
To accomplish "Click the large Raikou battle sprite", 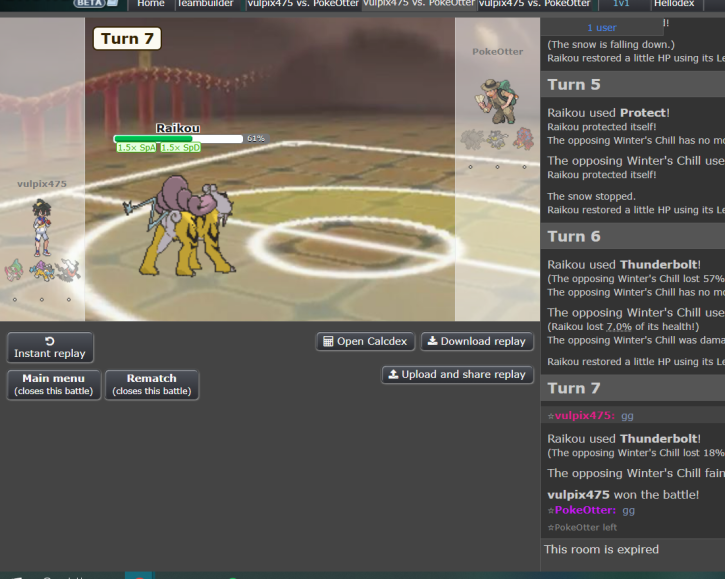I will tap(180, 226).
